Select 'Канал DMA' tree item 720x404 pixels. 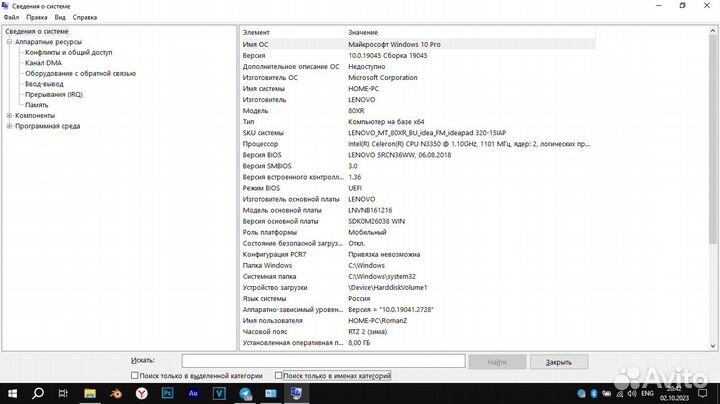(x=43, y=63)
